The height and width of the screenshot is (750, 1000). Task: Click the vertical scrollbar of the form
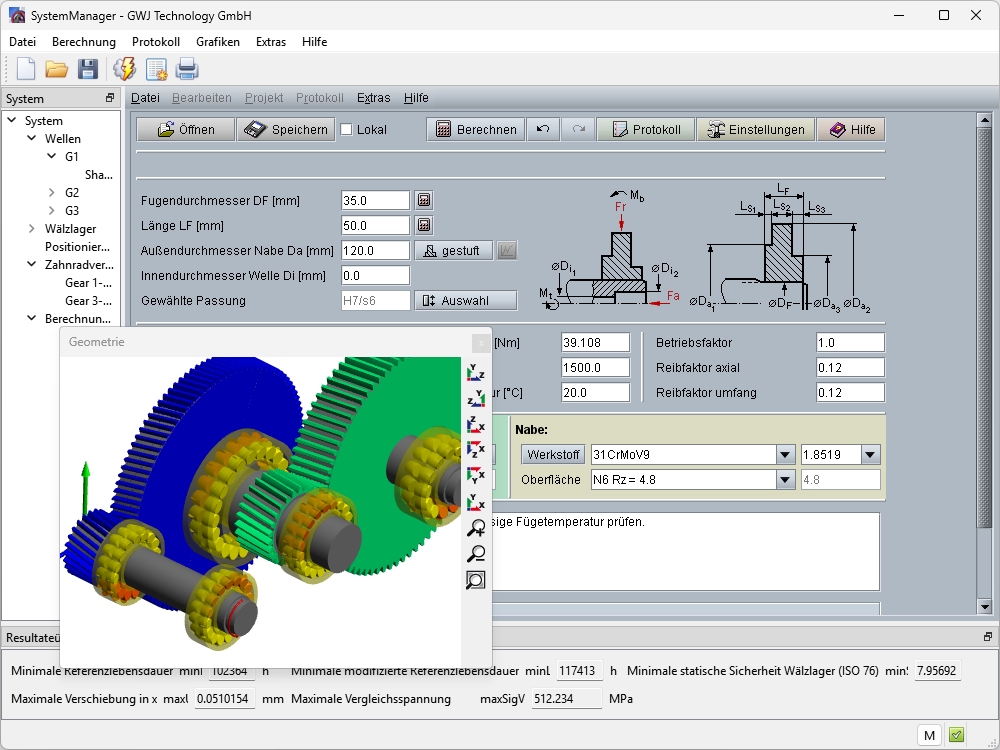[x=983, y=360]
